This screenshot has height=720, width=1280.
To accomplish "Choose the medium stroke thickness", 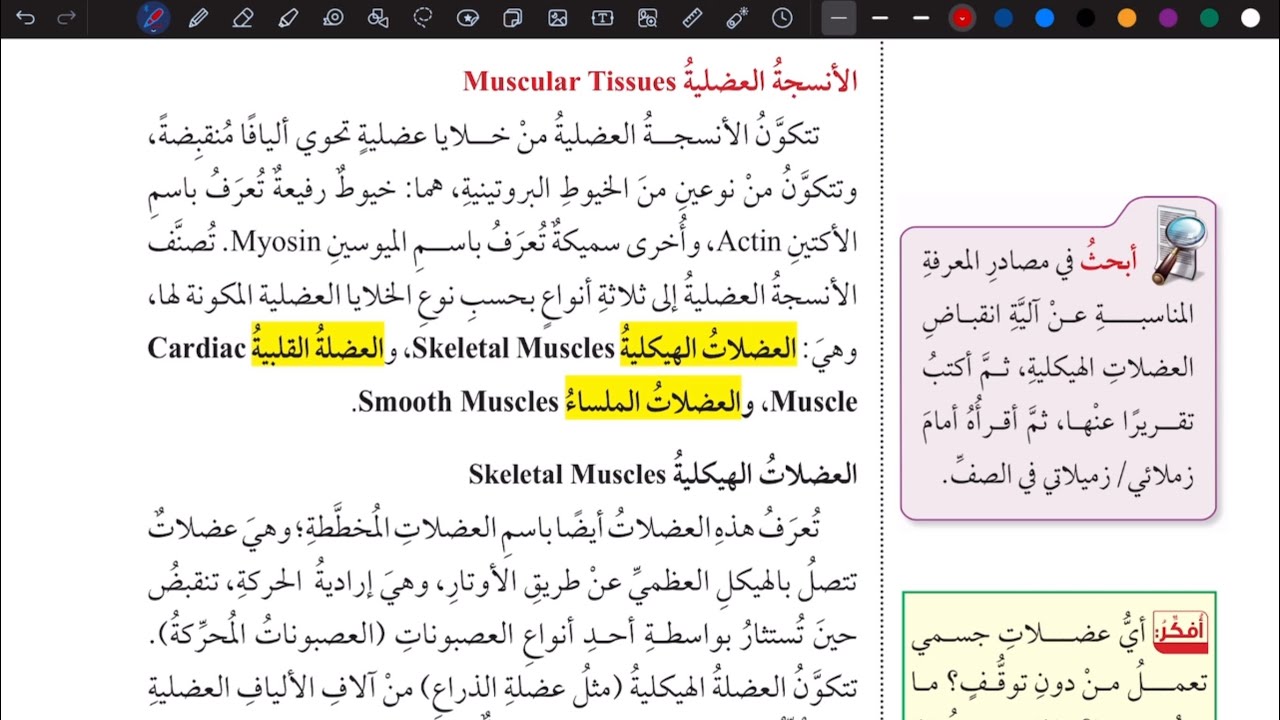I will [x=880, y=18].
